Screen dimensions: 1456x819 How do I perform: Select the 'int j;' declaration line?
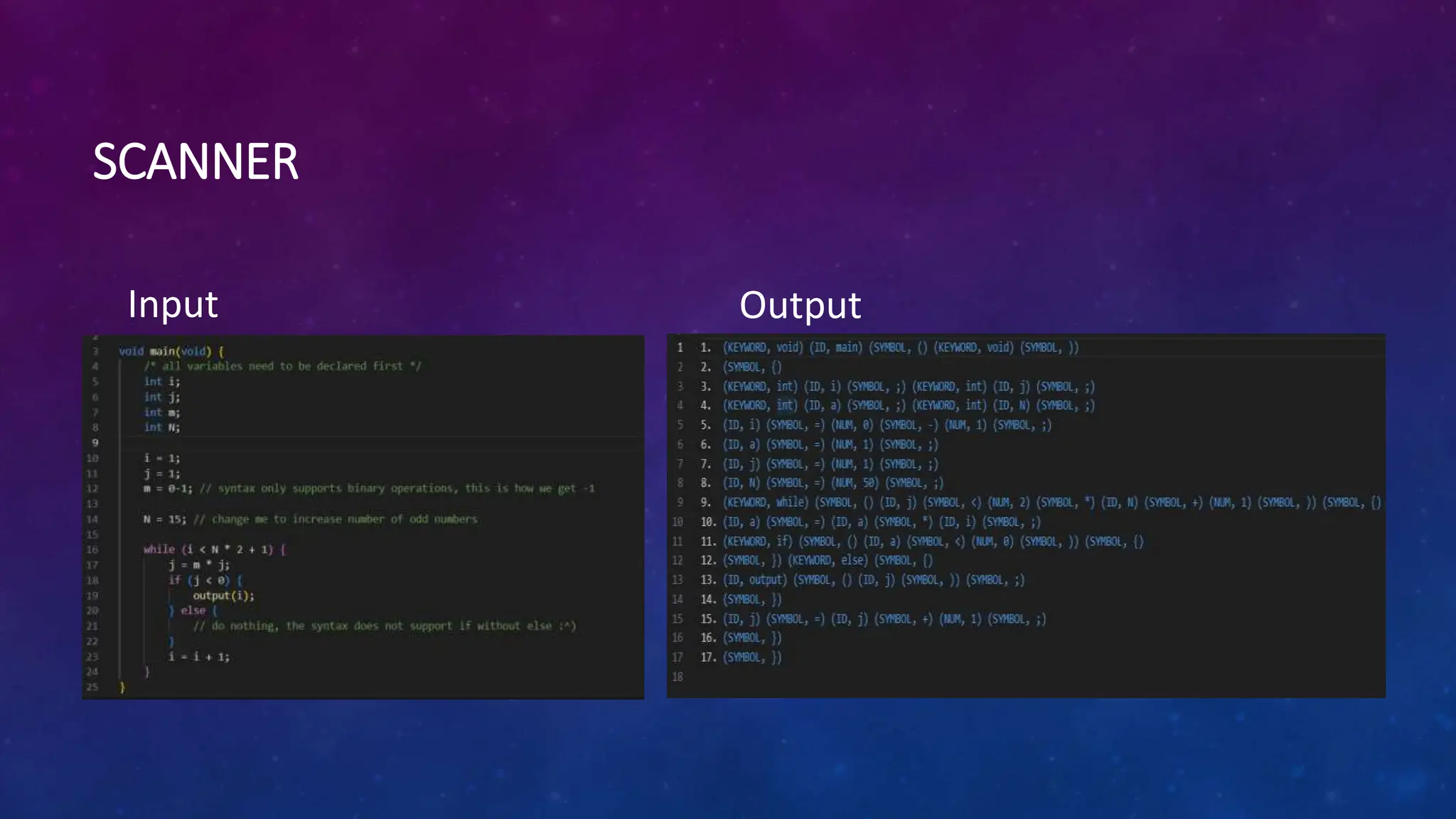(x=162, y=397)
